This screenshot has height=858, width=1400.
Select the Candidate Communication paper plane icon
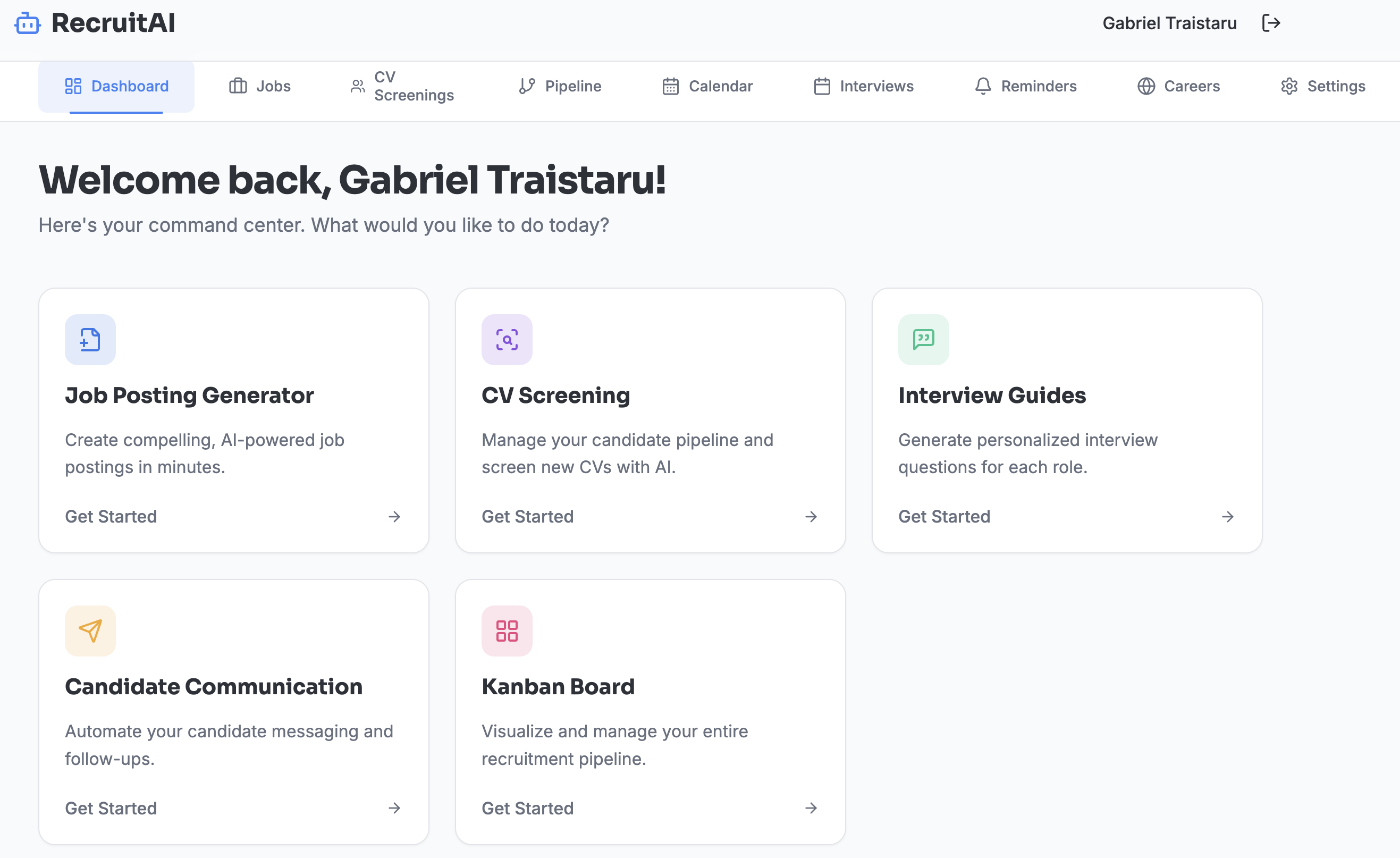tap(90, 630)
